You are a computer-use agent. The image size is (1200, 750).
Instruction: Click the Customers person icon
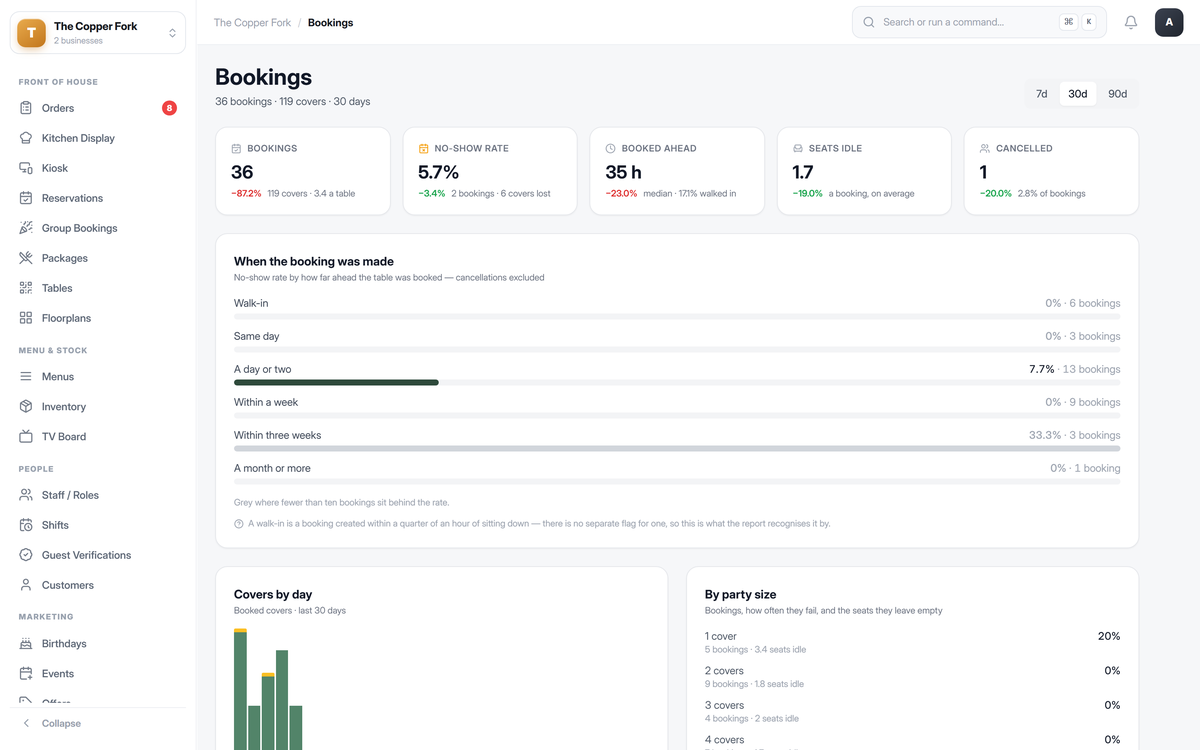point(26,585)
